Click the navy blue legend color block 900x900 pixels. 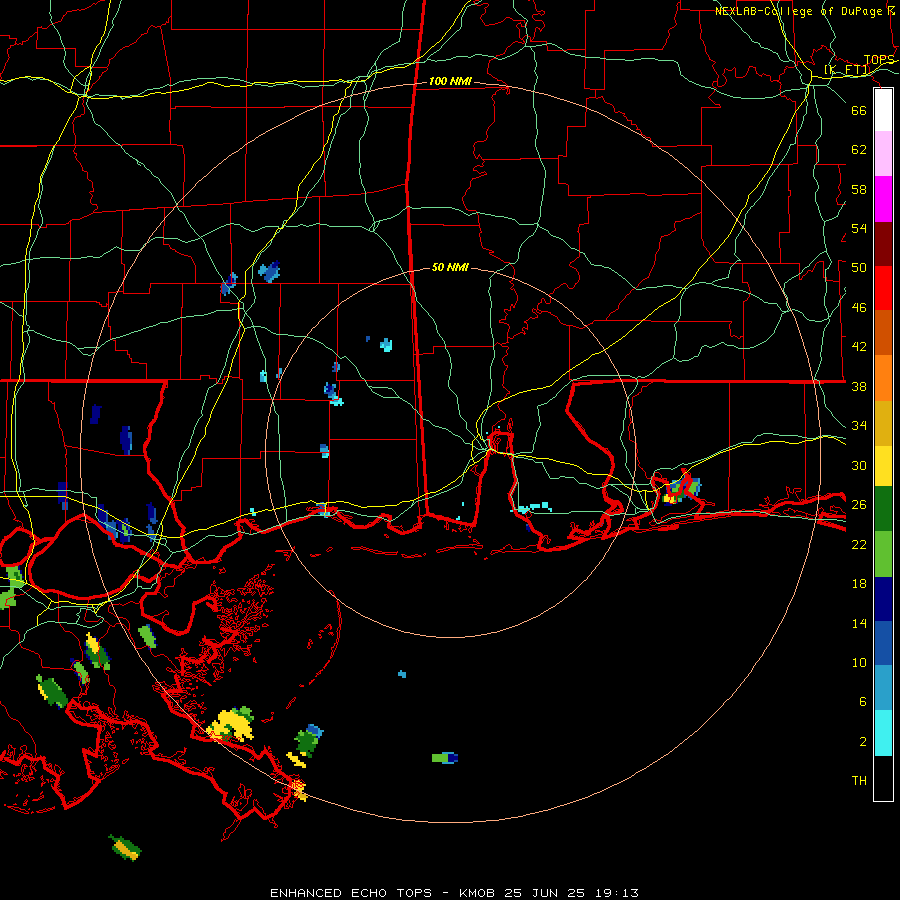(883, 599)
